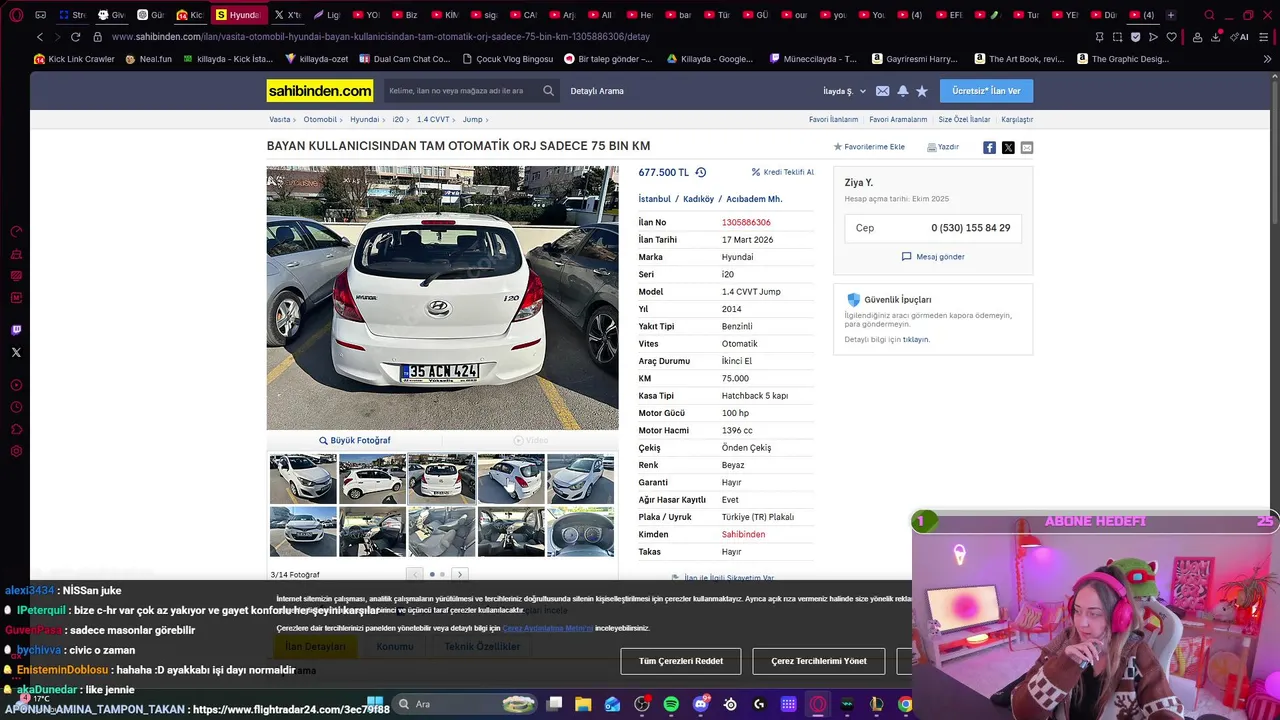
Task: Click the Hyundai breadcrumb link
Action: (x=364, y=119)
